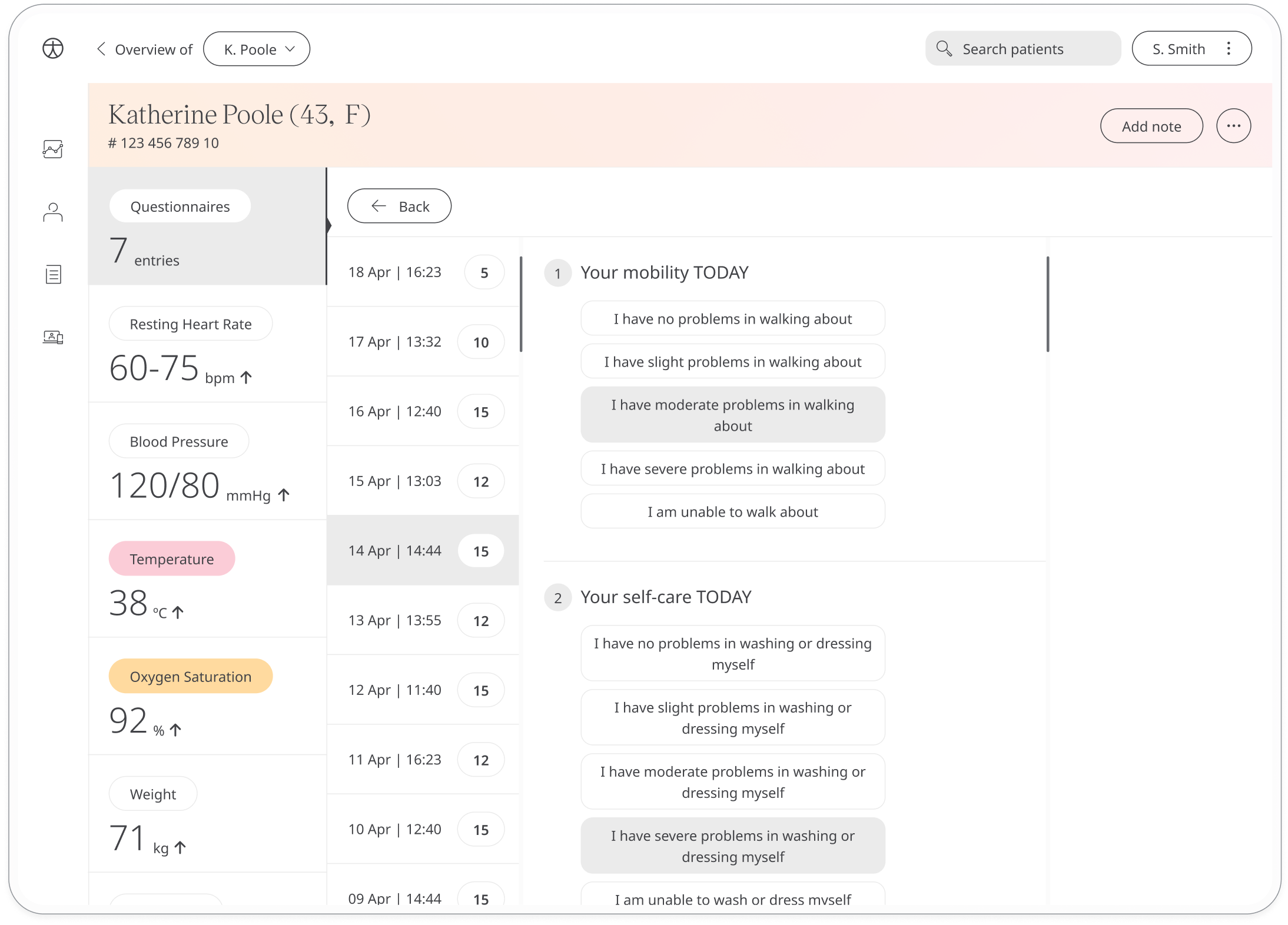Choose 'I am unable to walk about'
This screenshot has width=1288, height=925.
point(733,511)
